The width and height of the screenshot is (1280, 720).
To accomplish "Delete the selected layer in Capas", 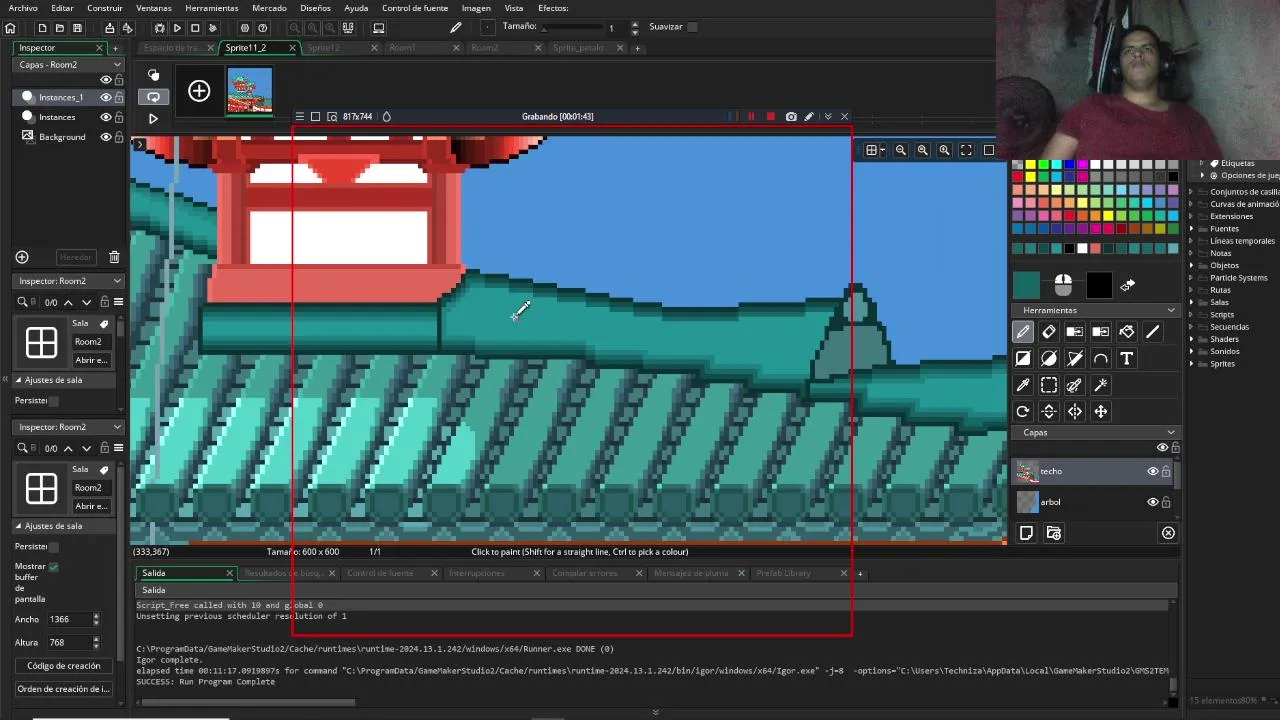I will 1168,533.
